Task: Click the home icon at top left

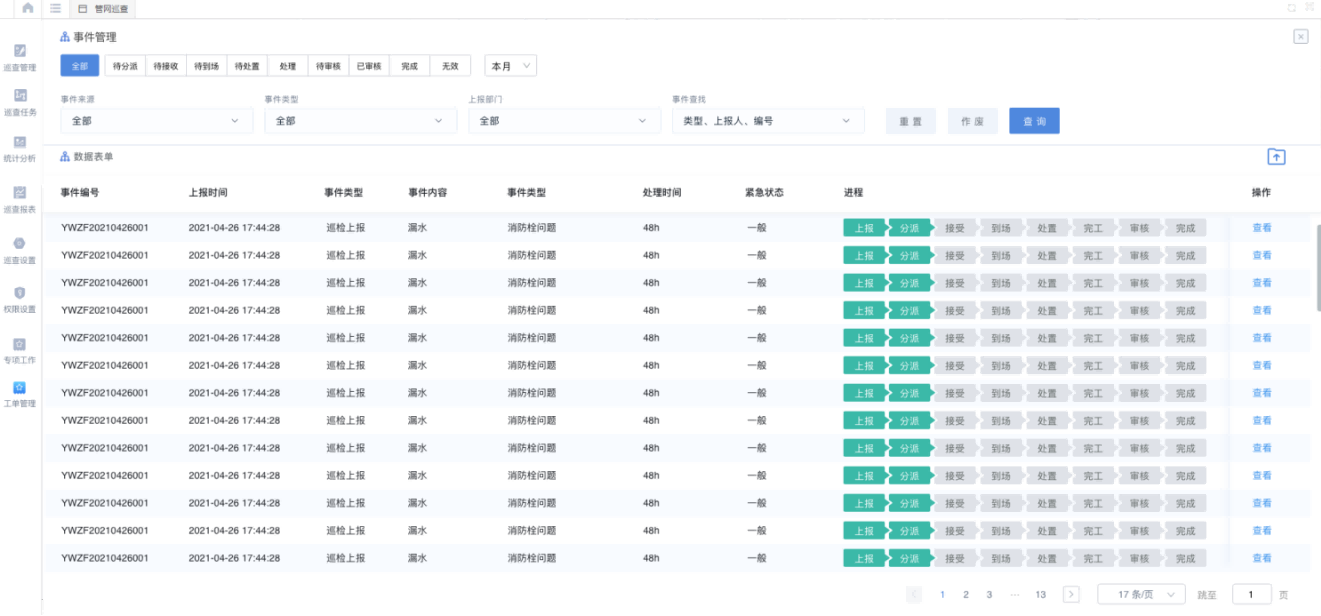Action: (27, 8)
